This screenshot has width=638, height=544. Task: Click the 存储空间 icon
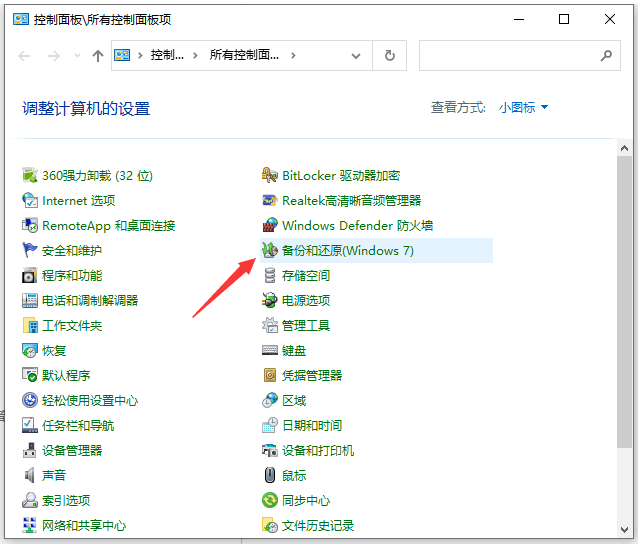point(270,275)
